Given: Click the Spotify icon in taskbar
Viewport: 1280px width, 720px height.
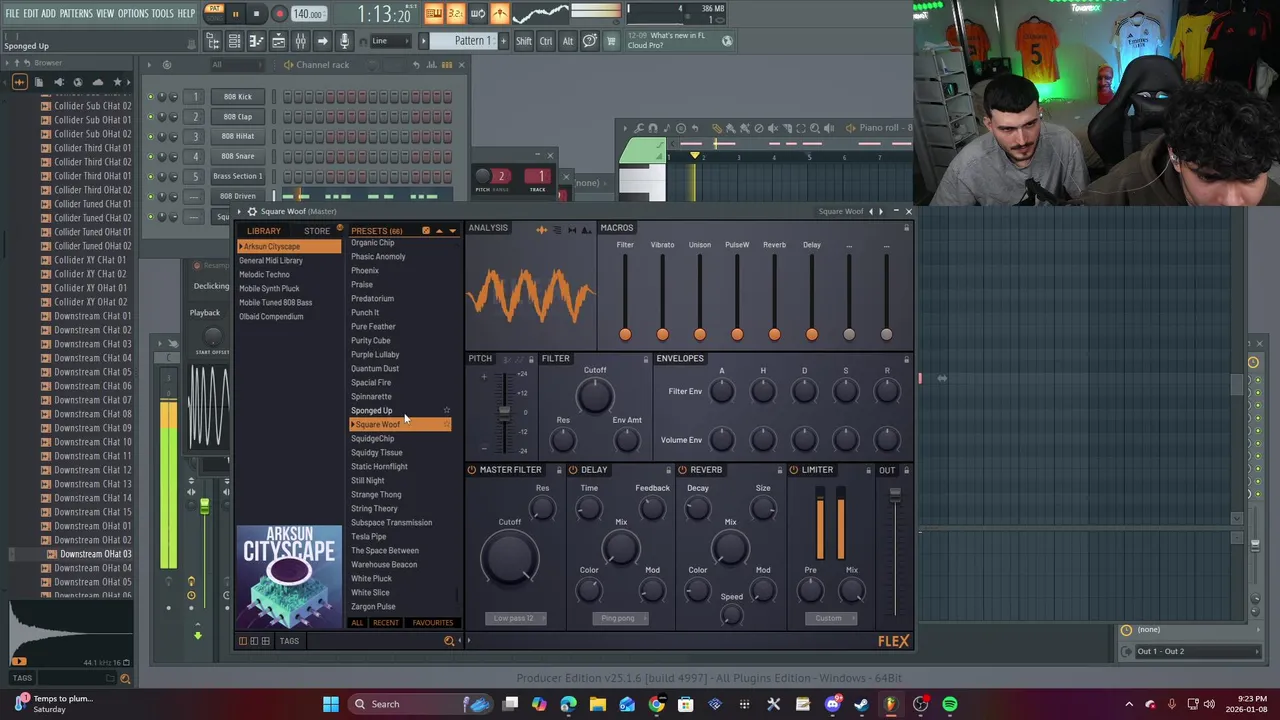Looking at the screenshot, I should pos(950,704).
